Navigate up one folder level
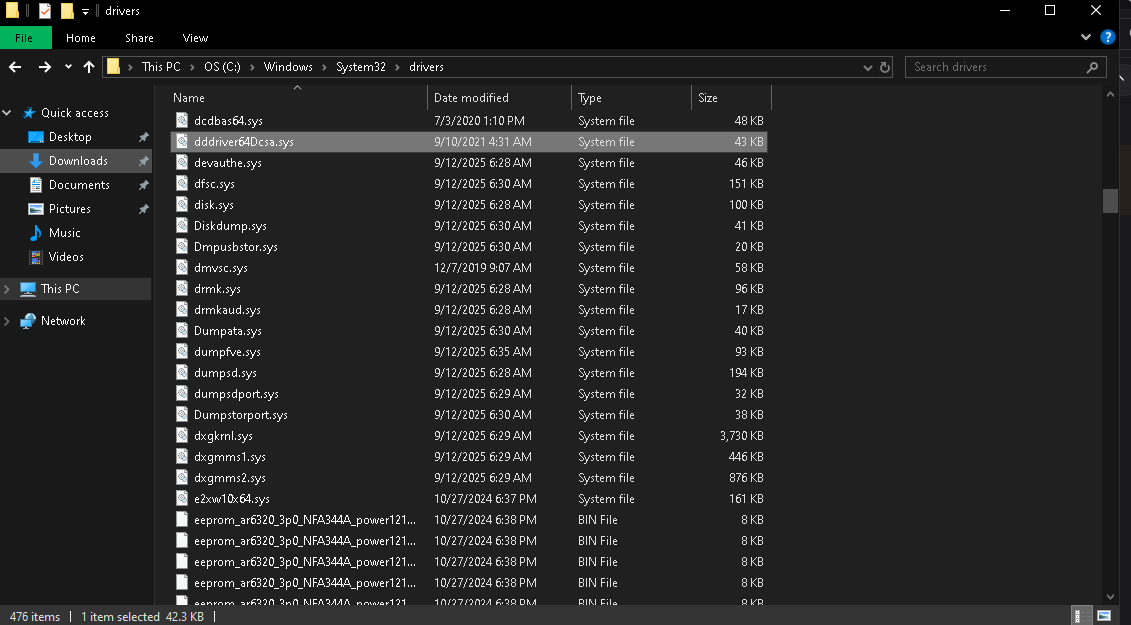This screenshot has width=1131, height=625. 89,67
